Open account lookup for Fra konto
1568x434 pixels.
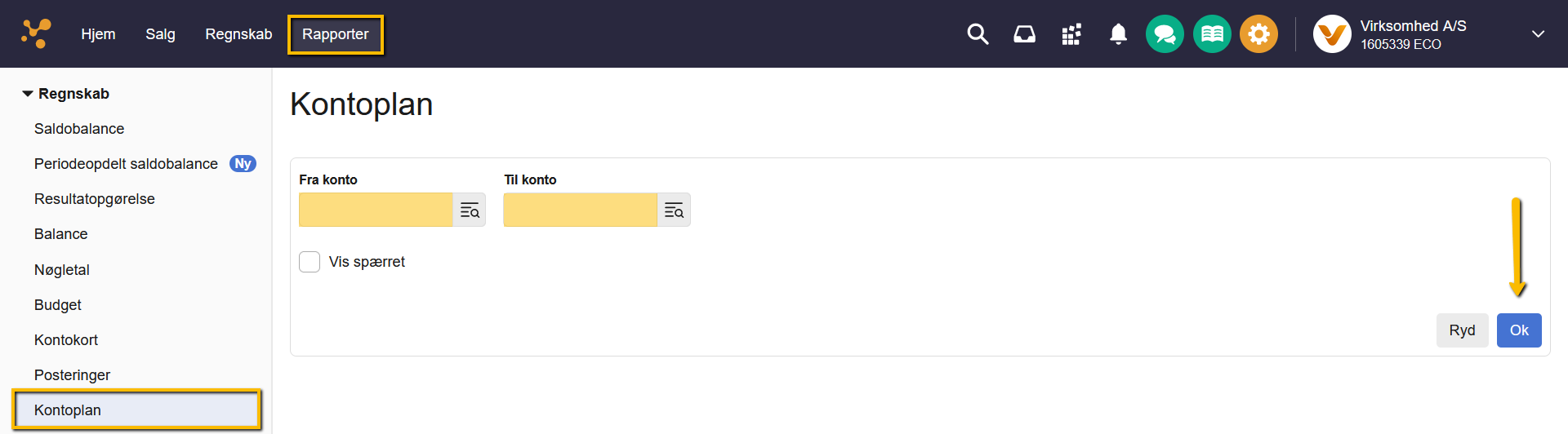click(470, 210)
